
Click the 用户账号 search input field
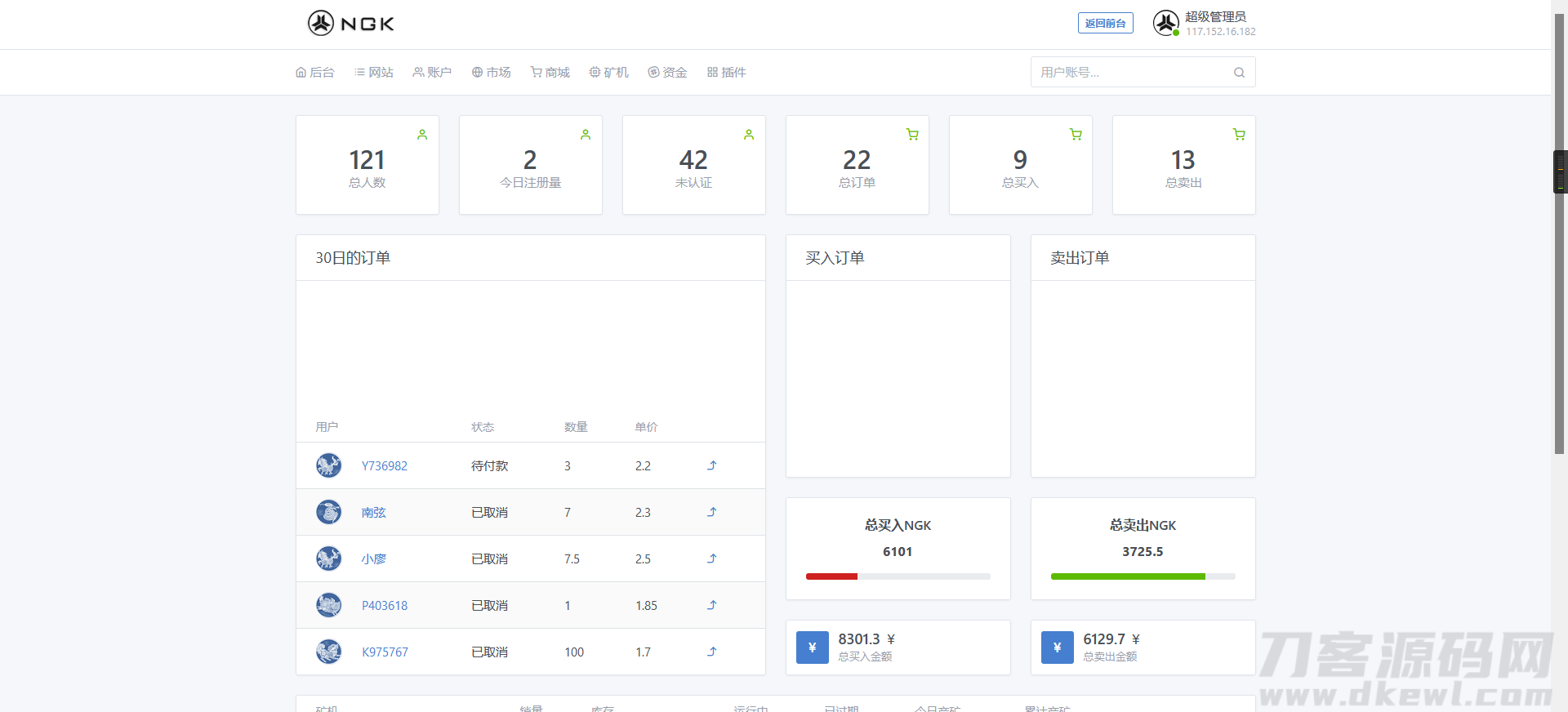(1131, 73)
